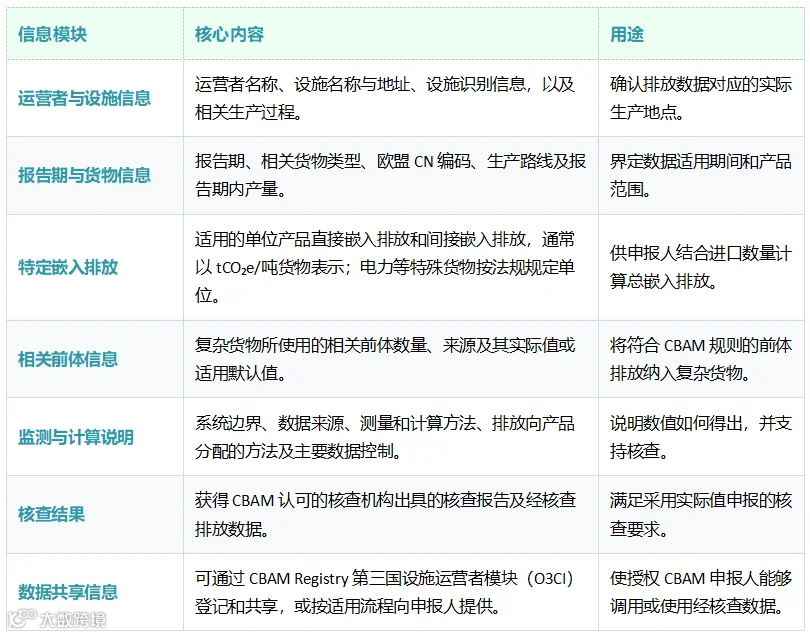Click the 运营者与设施信息 row label
The image size is (810, 635).
click(84, 98)
